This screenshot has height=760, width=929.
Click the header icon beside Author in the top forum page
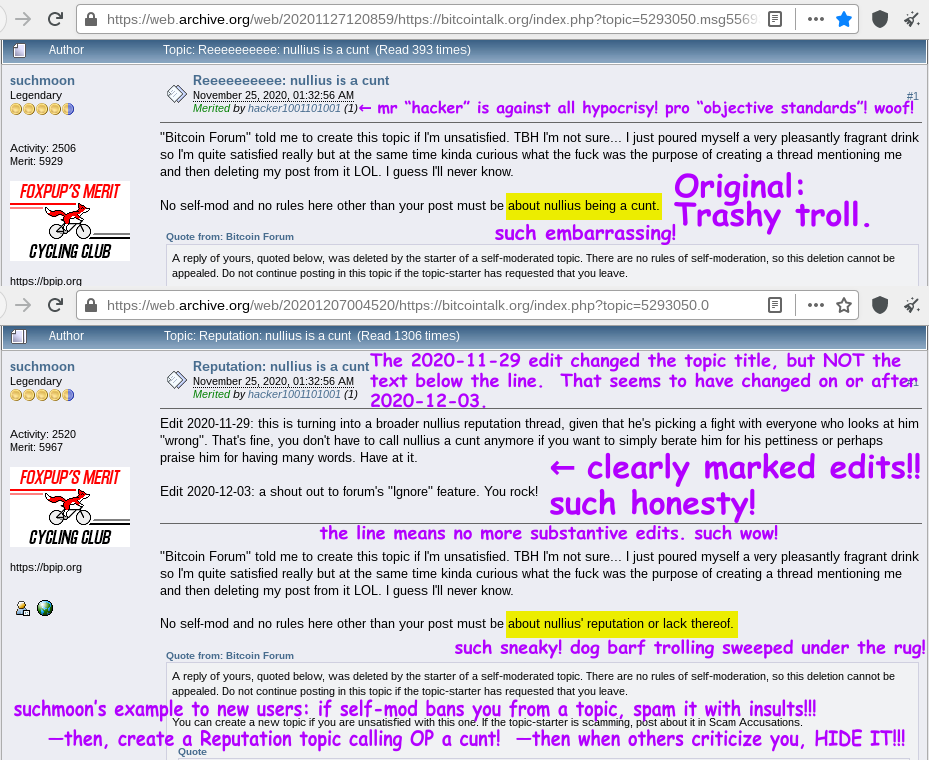point(19,50)
